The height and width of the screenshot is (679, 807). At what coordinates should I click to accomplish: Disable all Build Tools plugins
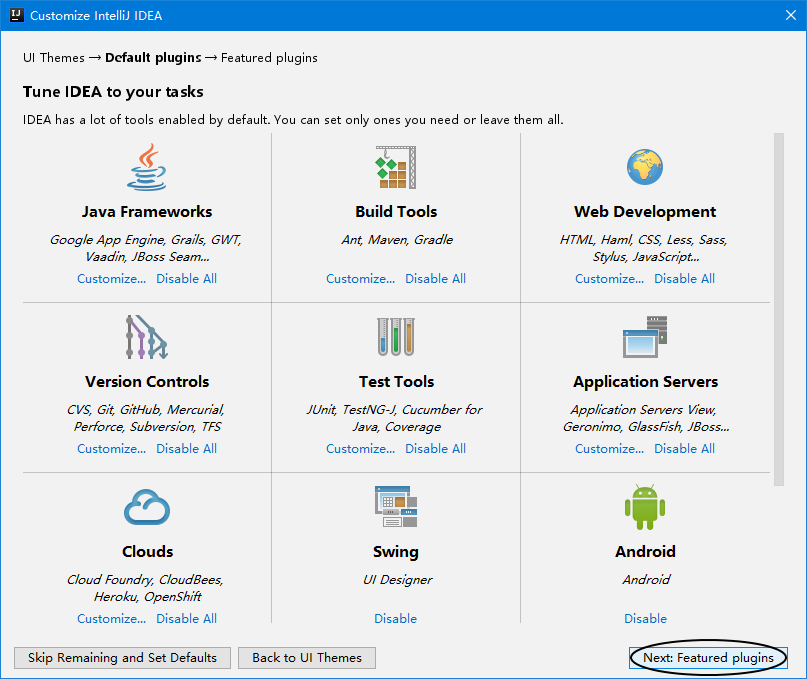435,279
